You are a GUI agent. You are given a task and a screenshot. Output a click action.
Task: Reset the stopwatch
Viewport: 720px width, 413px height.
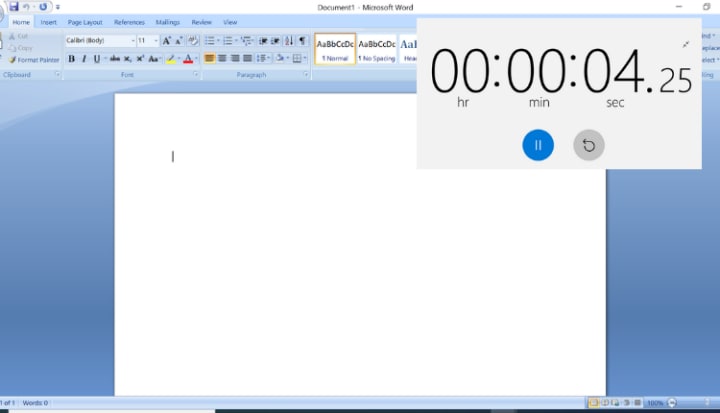(589, 145)
